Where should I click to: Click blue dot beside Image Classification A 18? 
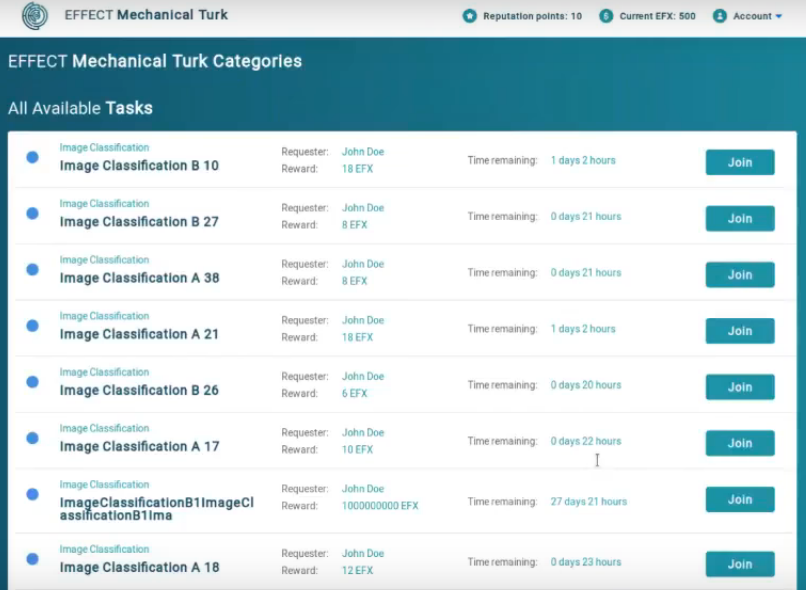coord(32,559)
